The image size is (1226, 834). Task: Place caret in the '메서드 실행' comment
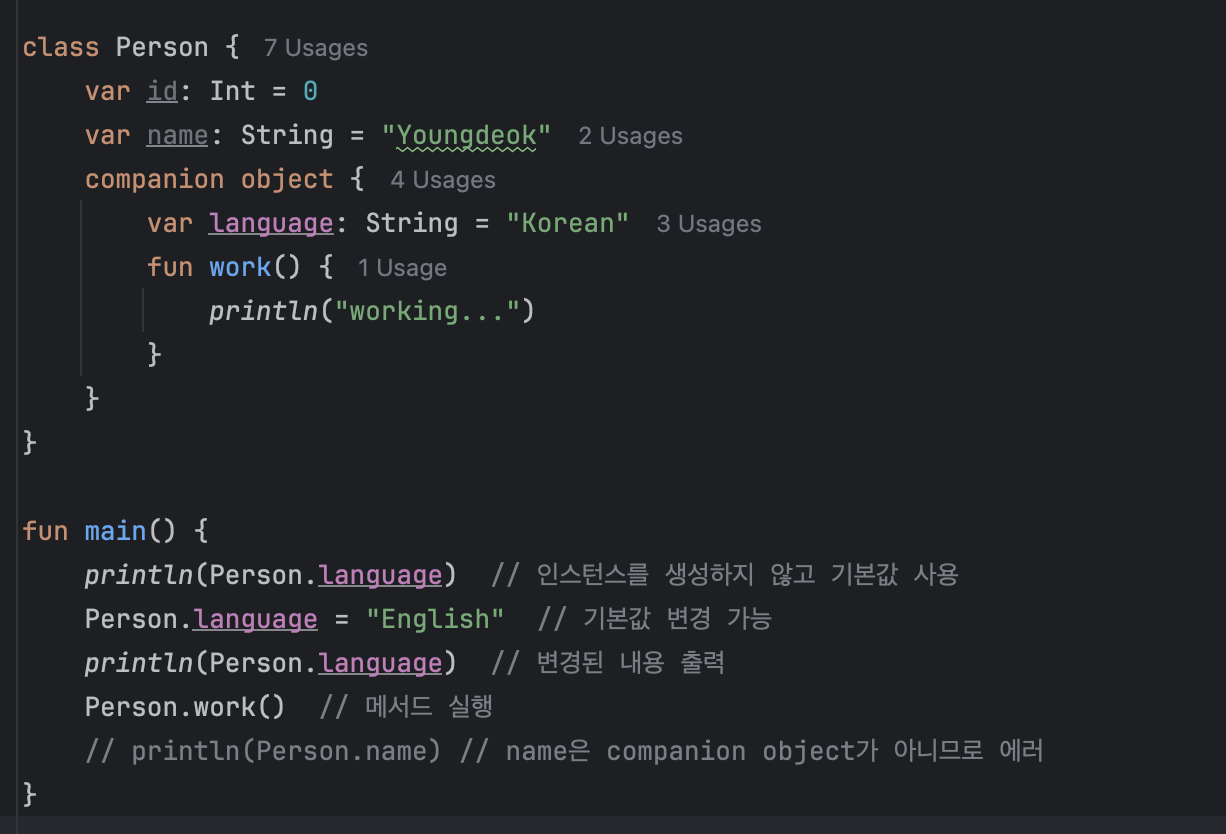[406, 707]
